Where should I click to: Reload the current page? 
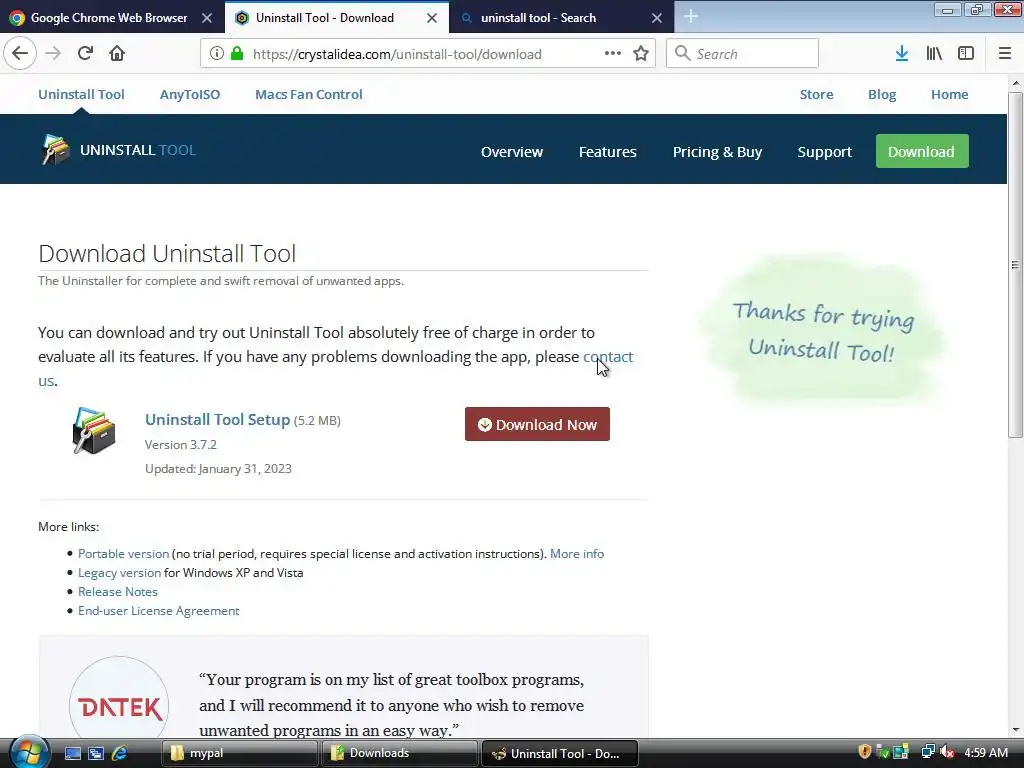click(x=85, y=53)
